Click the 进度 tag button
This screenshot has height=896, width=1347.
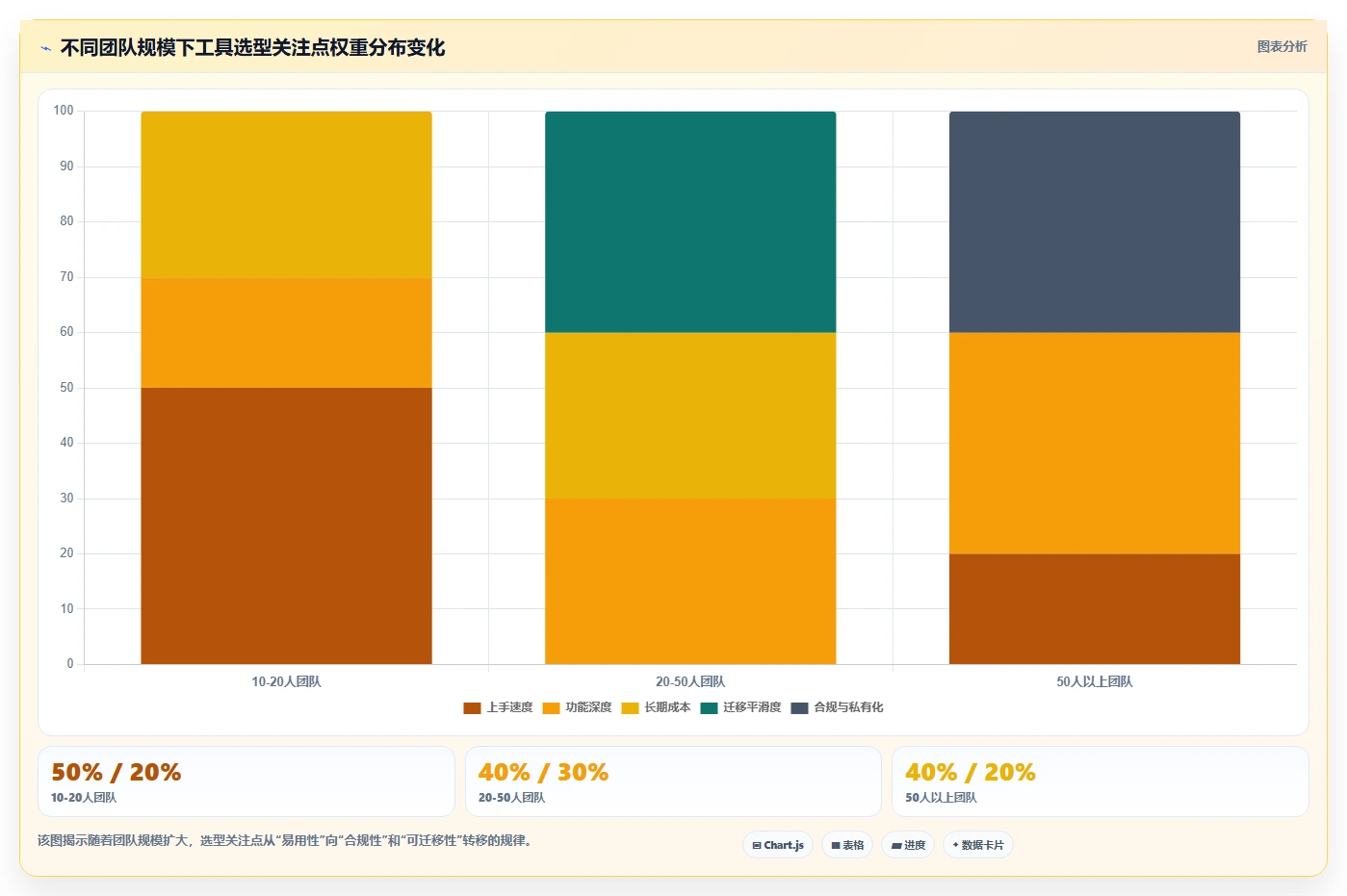(x=908, y=845)
